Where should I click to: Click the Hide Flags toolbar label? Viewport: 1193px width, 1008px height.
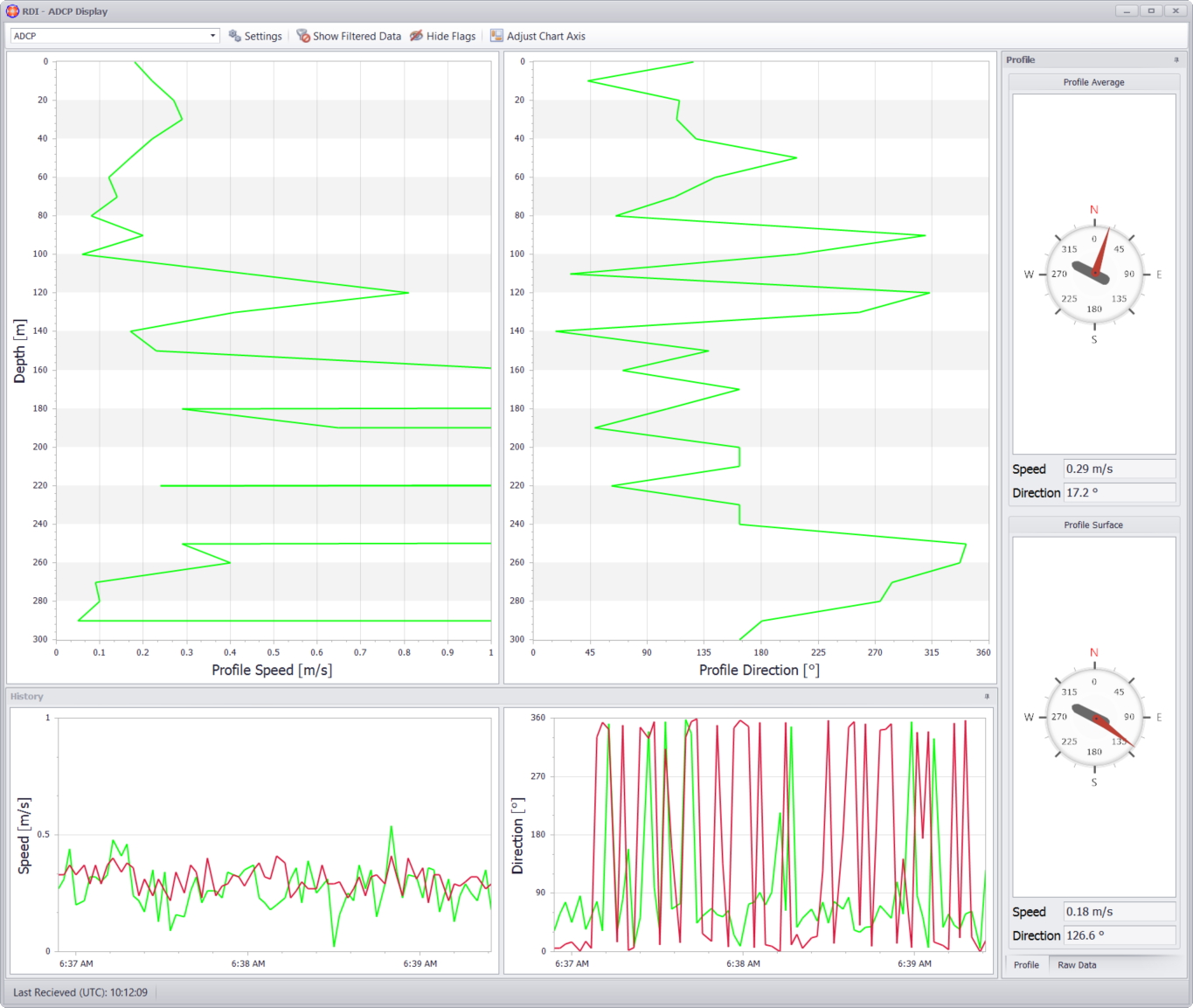pos(451,36)
